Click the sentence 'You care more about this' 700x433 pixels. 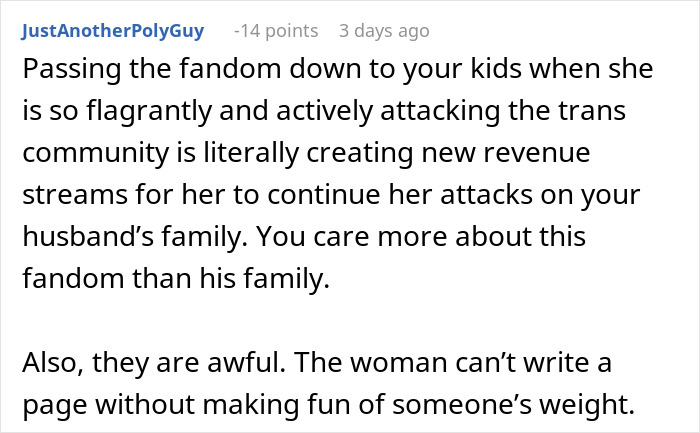coord(421,236)
